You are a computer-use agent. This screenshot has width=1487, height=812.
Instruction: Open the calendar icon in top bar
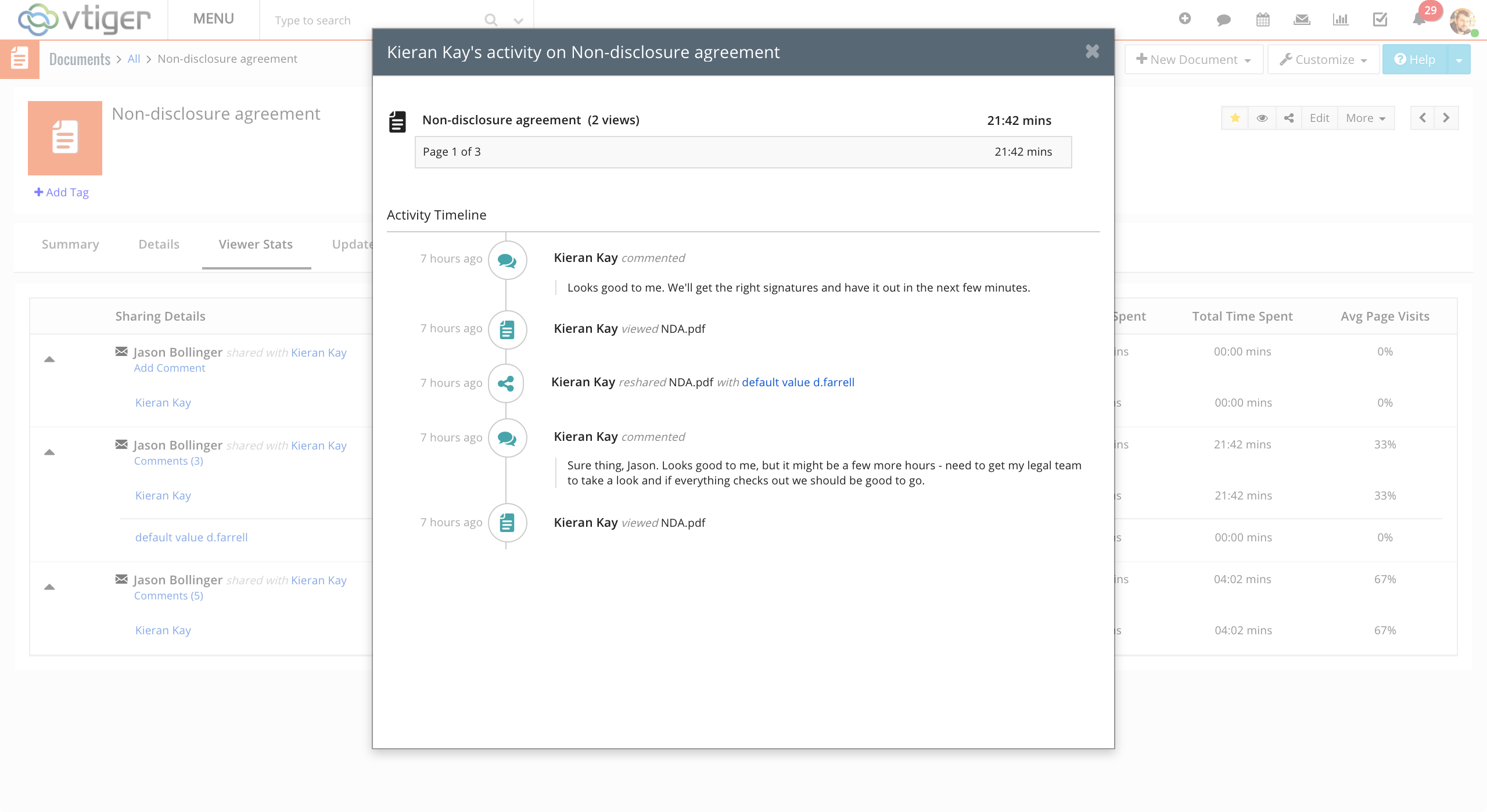click(1263, 20)
